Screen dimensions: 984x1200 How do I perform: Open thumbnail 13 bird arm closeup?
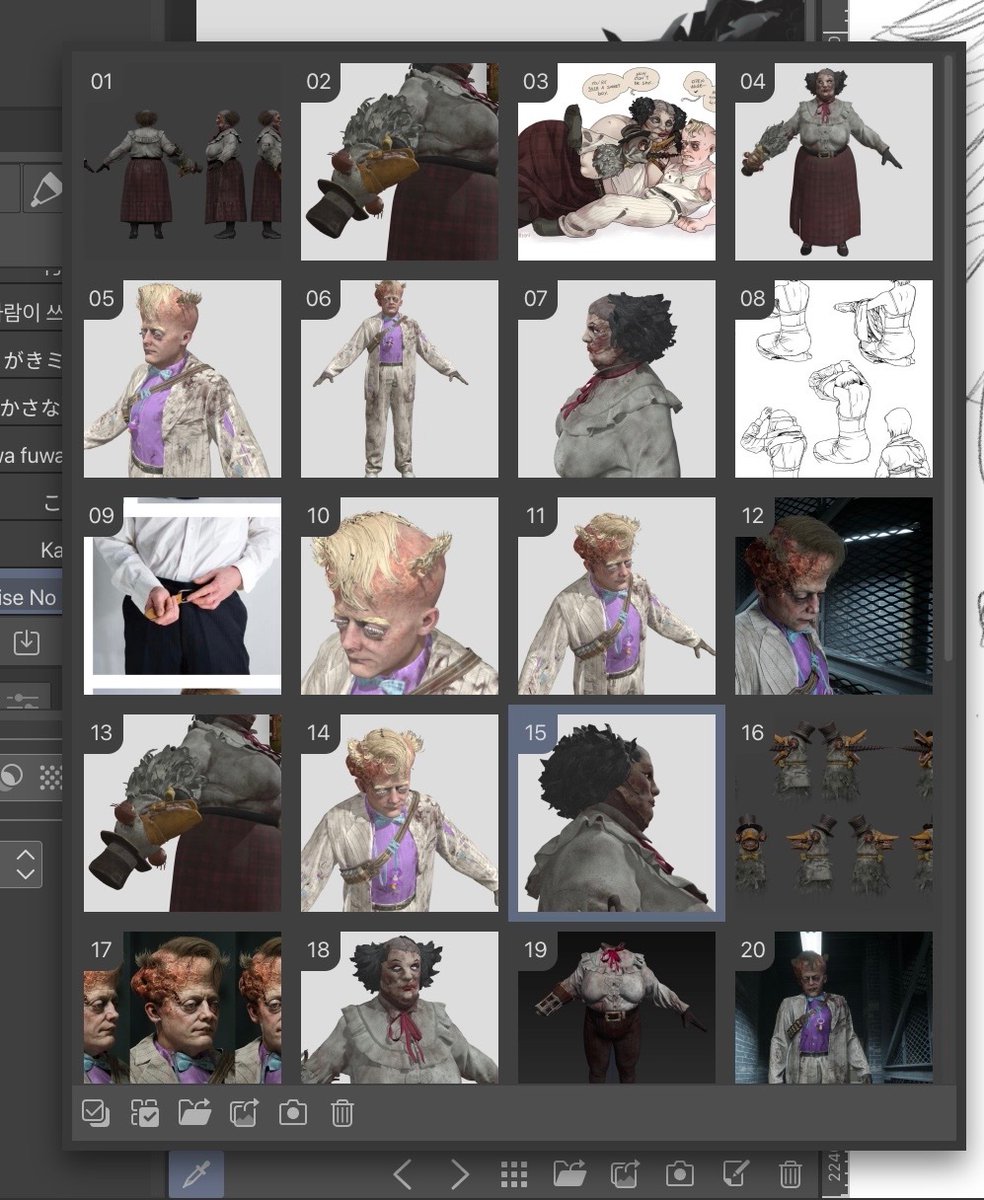[x=182, y=813]
